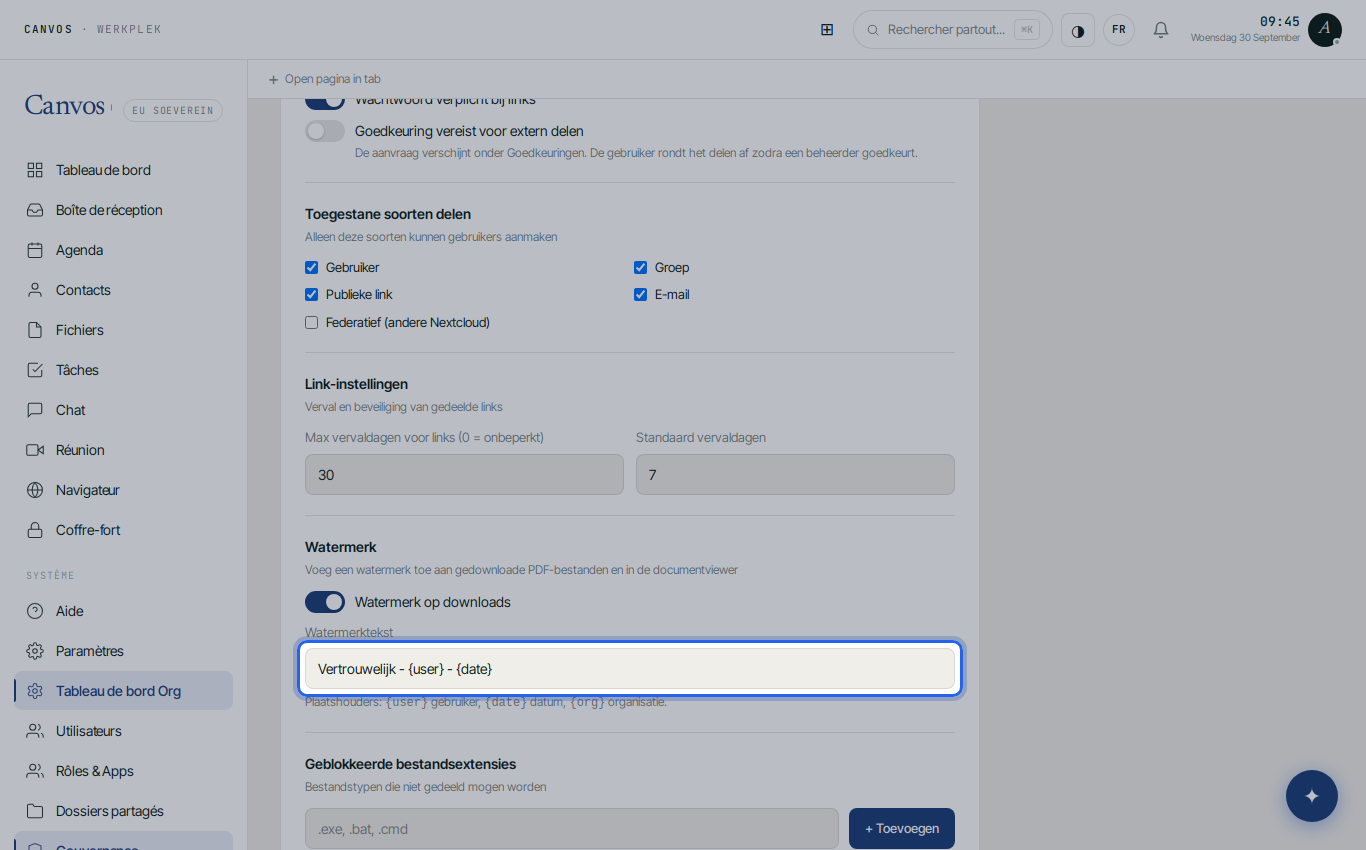Click Open pagina in tab
This screenshot has width=1366, height=850.
[x=324, y=79]
